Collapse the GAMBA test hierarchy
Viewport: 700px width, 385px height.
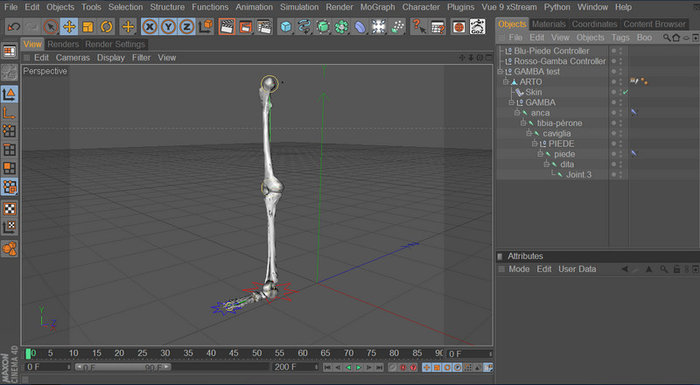tap(500, 71)
